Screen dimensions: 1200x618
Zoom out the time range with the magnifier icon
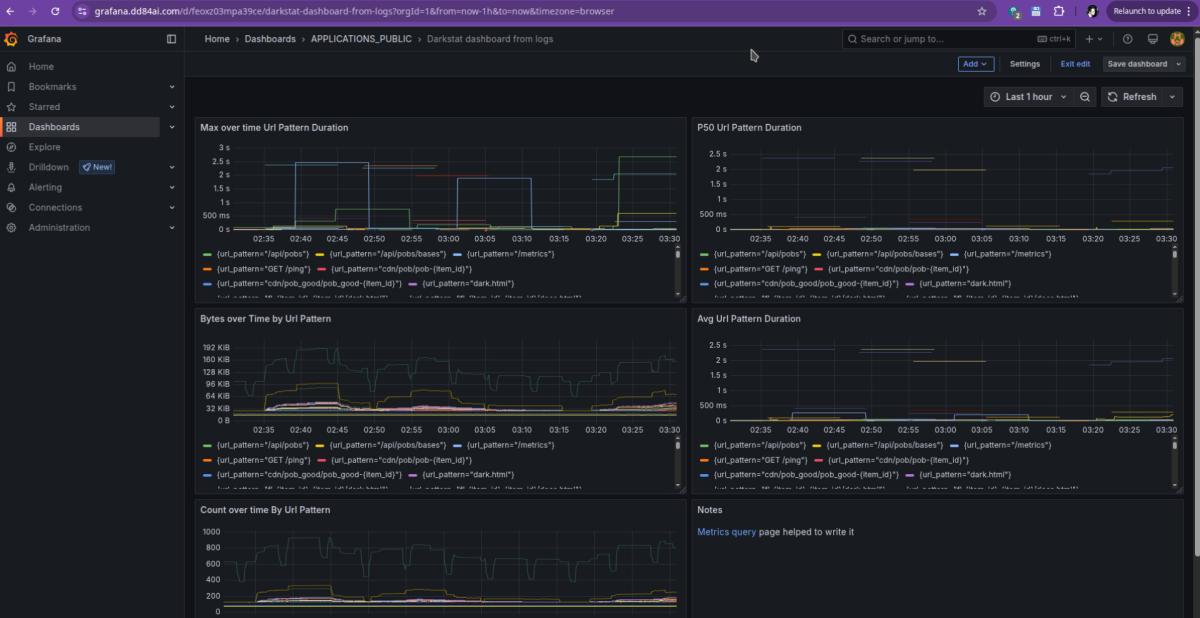(1085, 97)
